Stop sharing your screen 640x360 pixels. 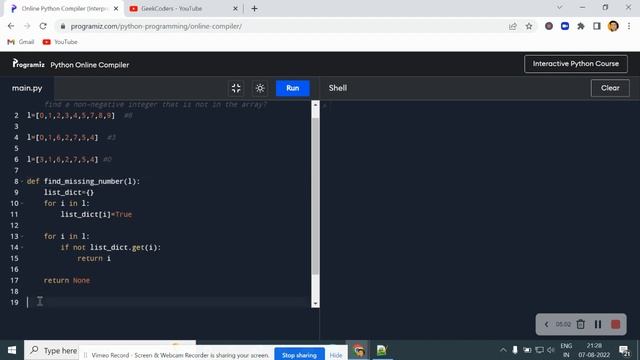[x=299, y=355]
